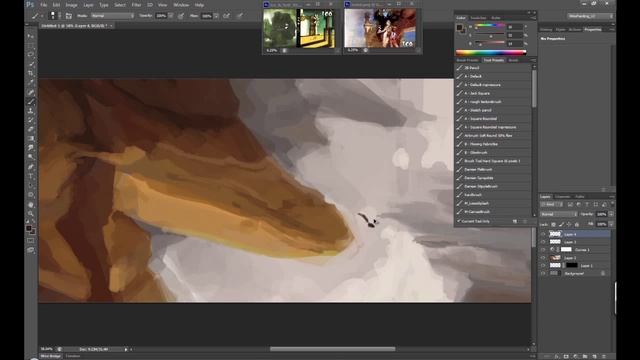
Task: Switch to the Swatches tab
Action: click(478, 18)
